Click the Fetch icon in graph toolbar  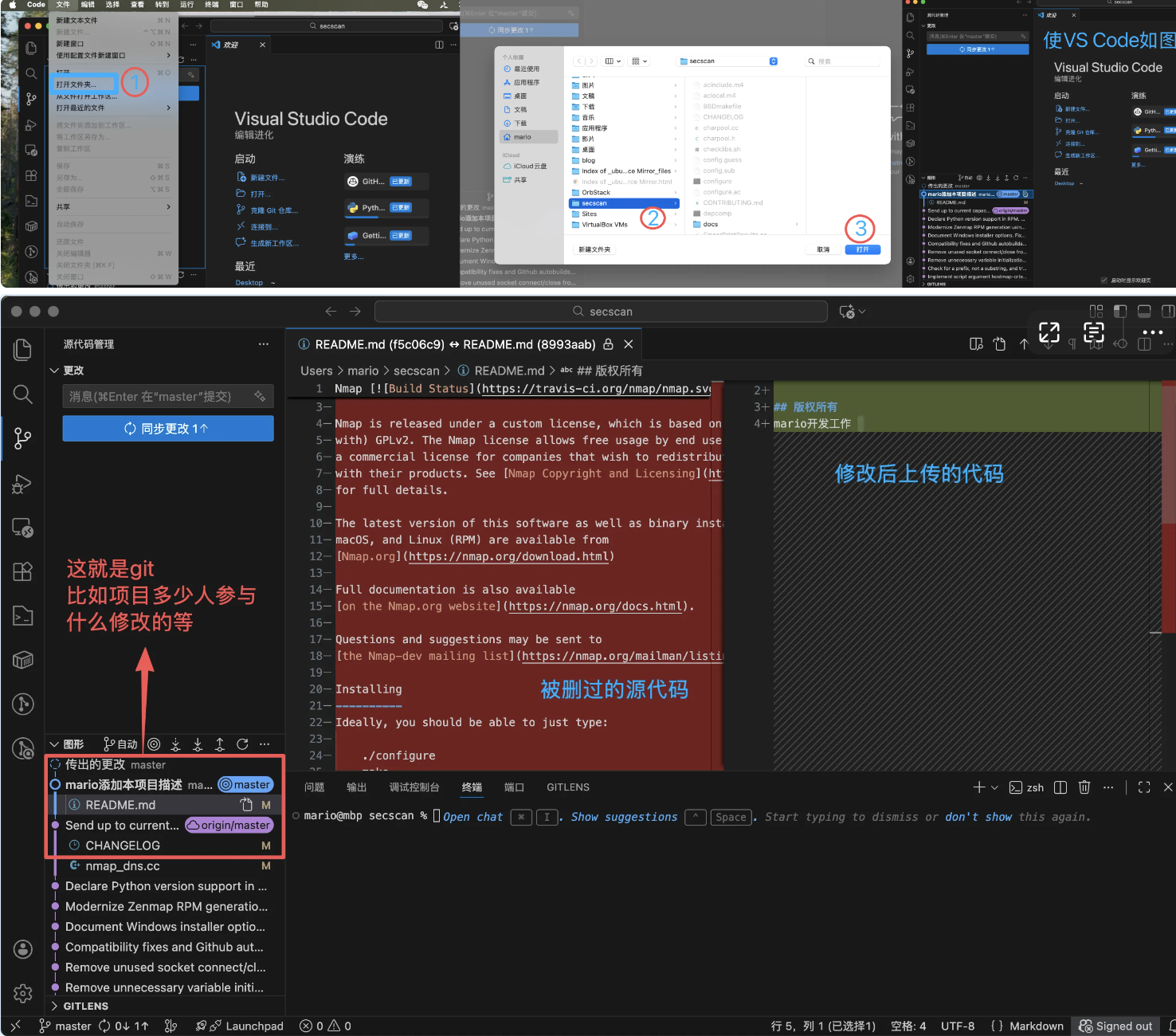click(x=176, y=744)
